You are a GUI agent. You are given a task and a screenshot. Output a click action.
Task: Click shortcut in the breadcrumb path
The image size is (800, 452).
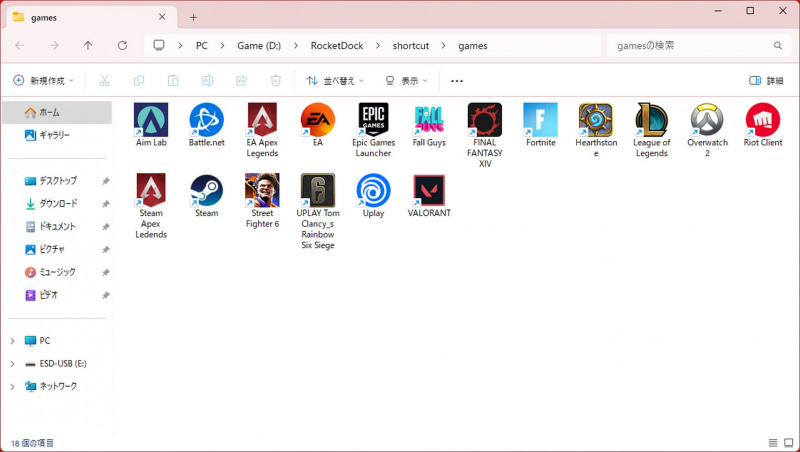[x=411, y=46]
